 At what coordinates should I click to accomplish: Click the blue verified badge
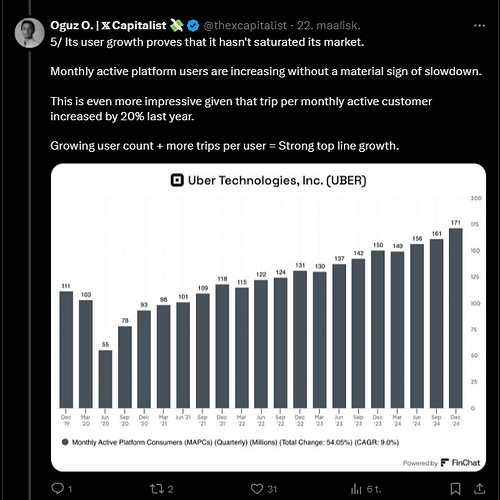193,26
